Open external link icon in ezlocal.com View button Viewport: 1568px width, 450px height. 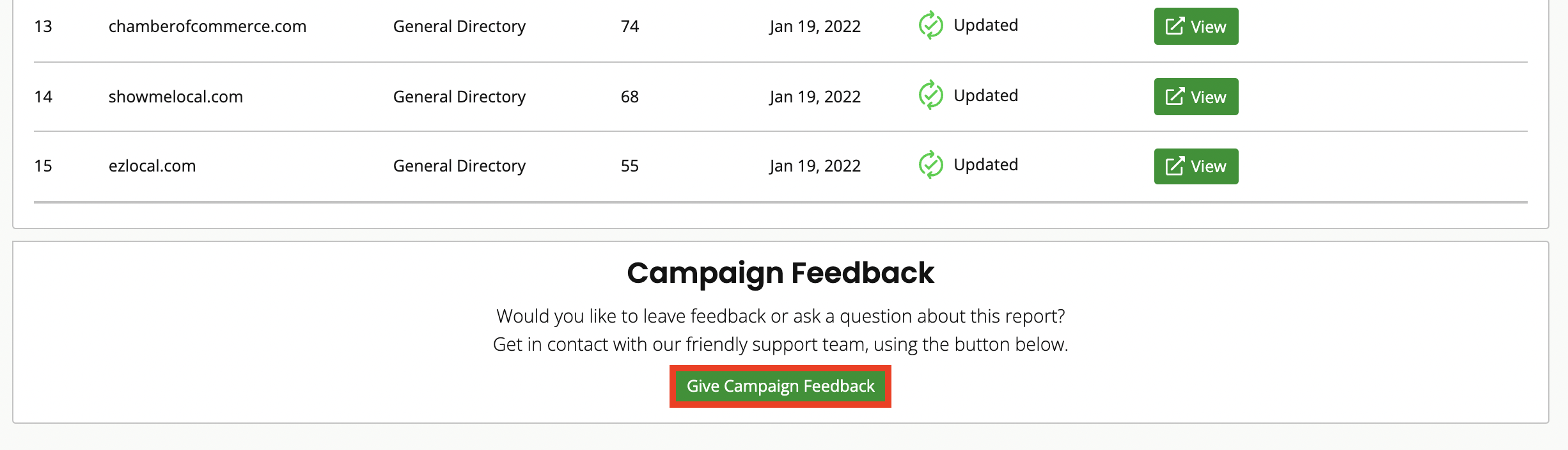tap(1175, 166)
